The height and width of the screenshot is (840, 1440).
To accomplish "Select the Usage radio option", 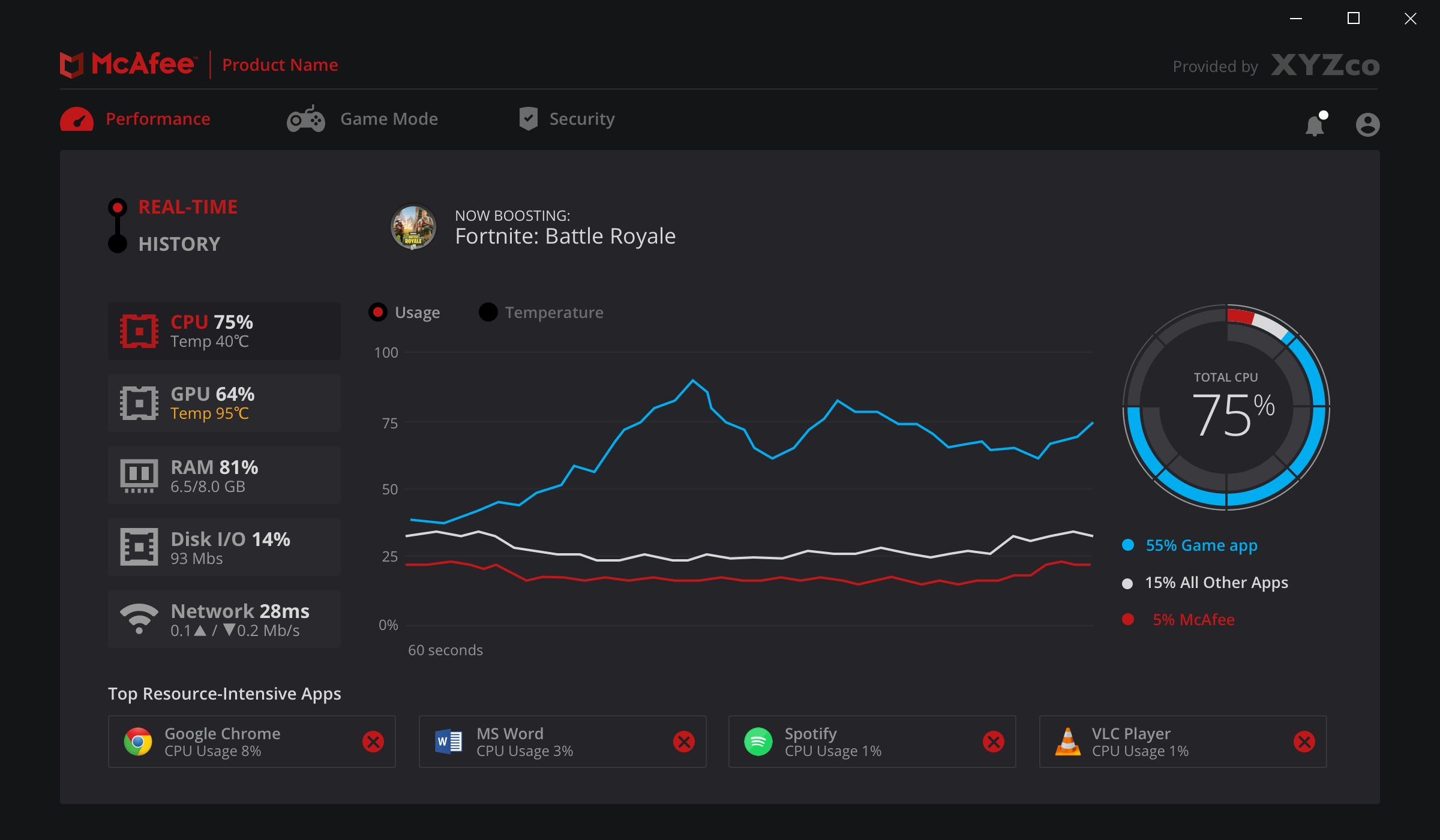I will pyautogui.click(x=378, y=312).
